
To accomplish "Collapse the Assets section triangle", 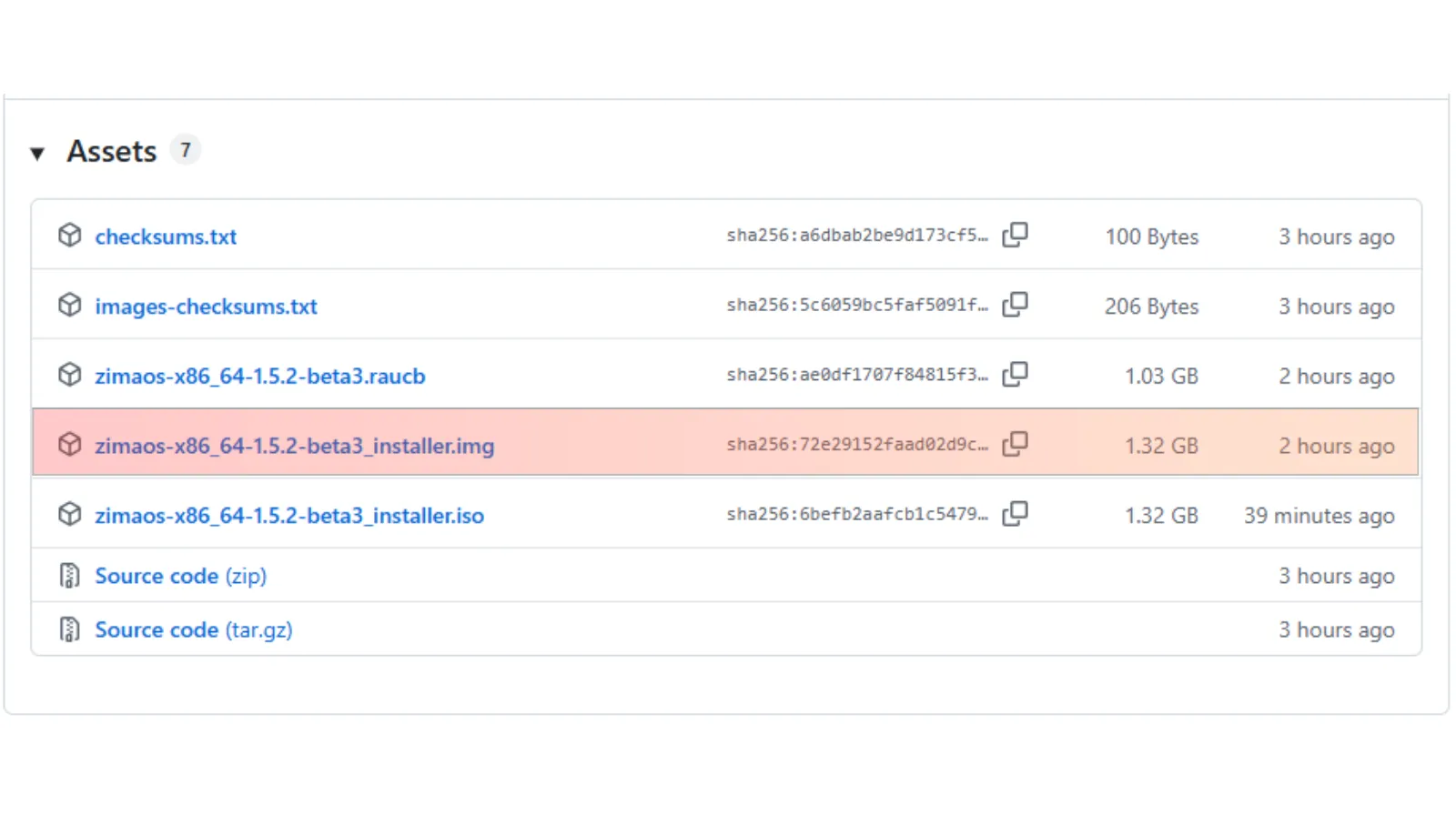I will (x=37, y=153).
